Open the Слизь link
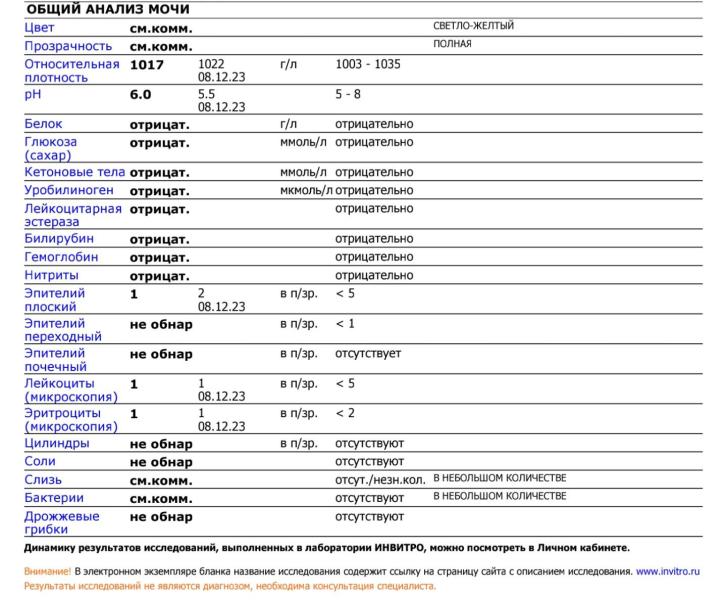 click(x=43, y=480)
